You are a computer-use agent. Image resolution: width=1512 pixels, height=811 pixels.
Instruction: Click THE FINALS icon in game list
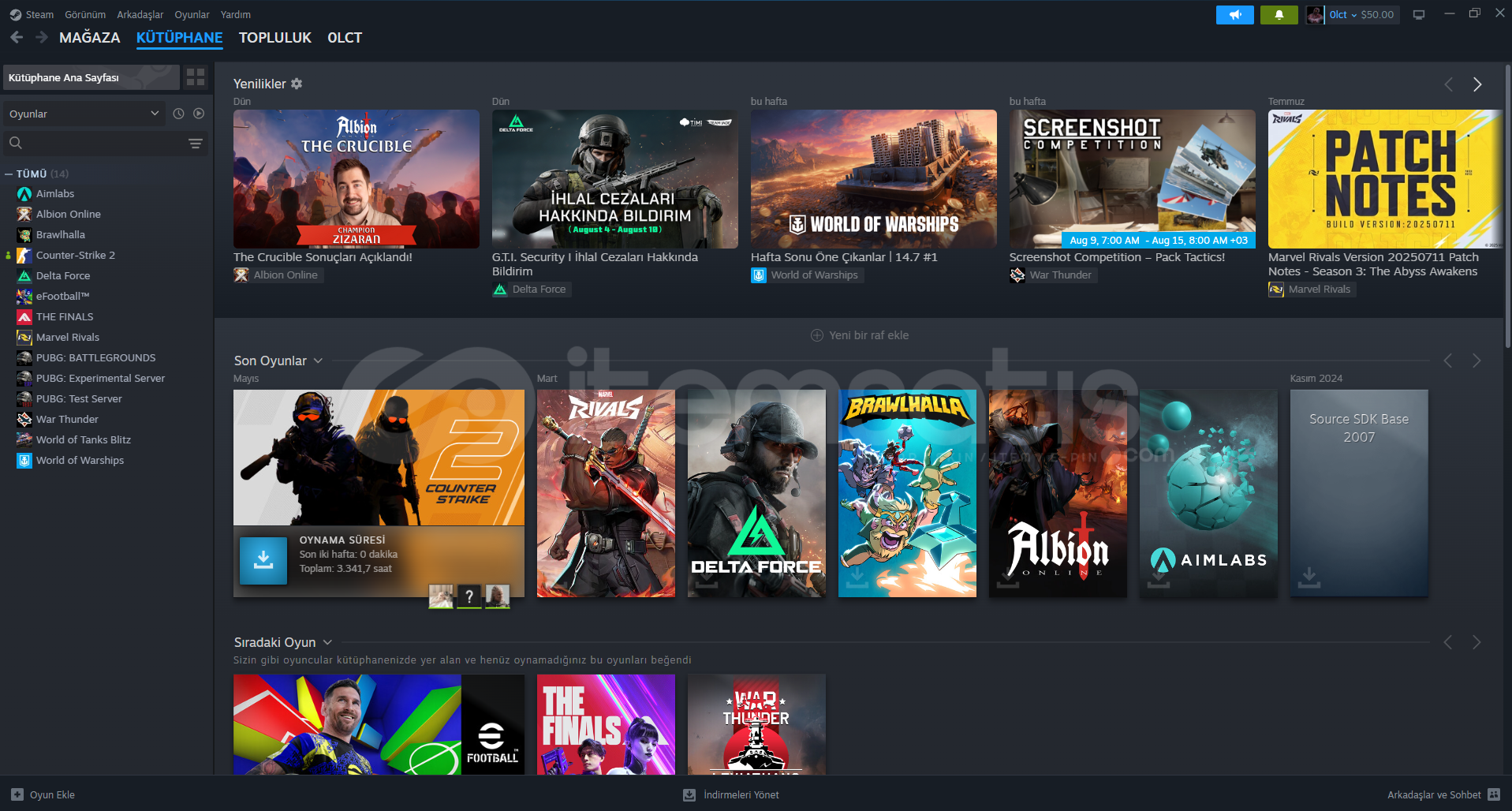coord(24,316)
